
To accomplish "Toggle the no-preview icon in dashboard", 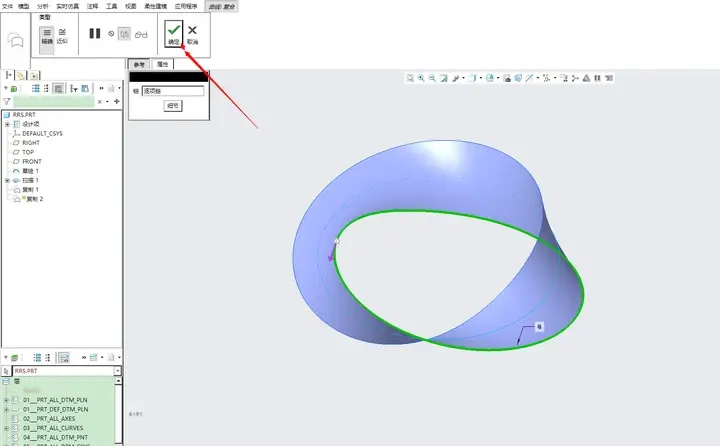I will tap(111, 34).
